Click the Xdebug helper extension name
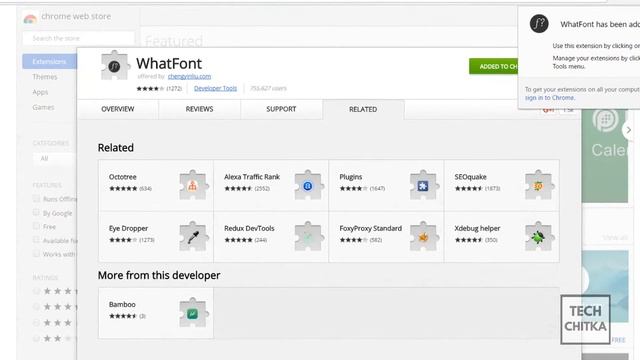This screenshot has width=640, height=360. pos(477,228)
